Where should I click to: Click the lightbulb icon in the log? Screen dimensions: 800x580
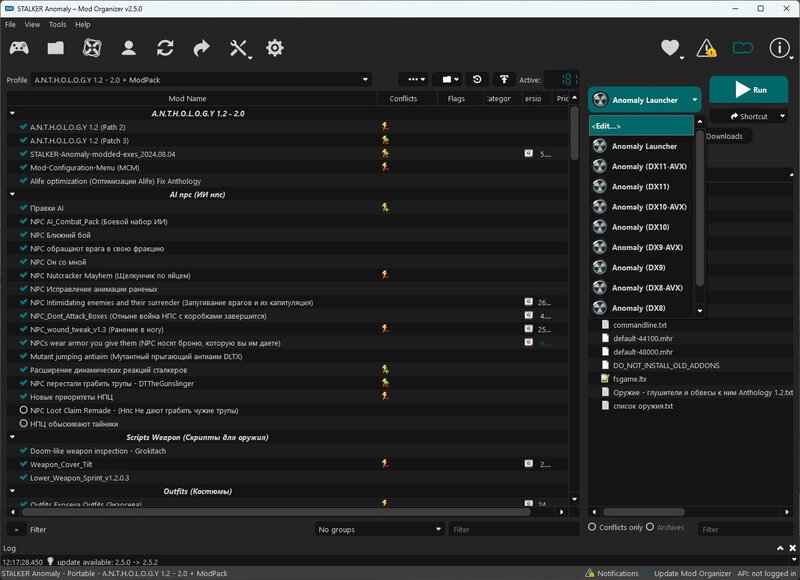click(x=51, y=561)
